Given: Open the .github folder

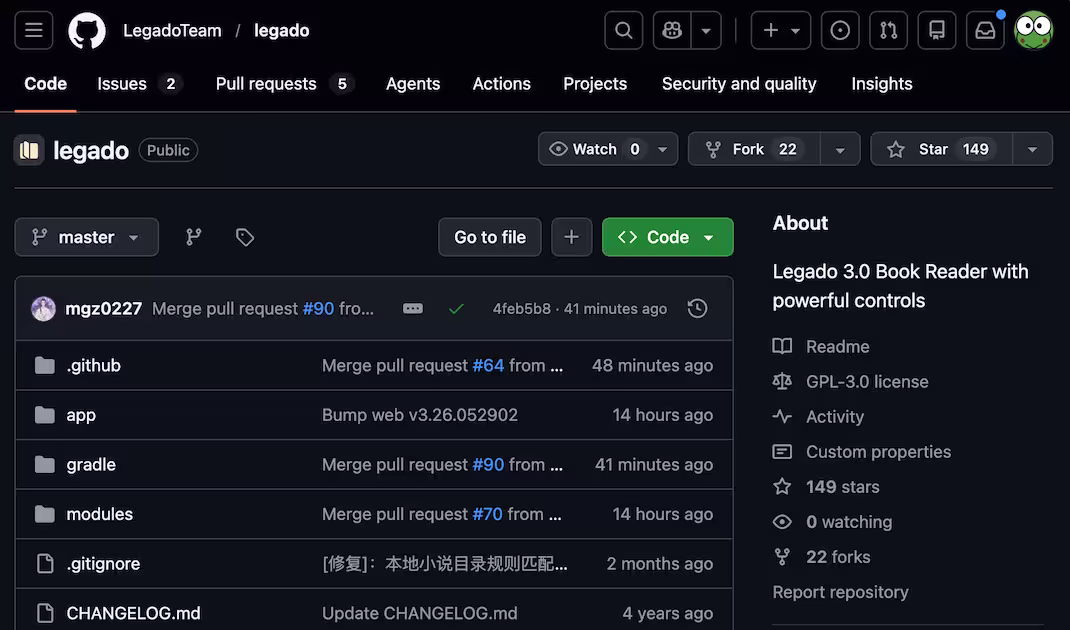Looking at the screenshot, I should click(93, 365).
